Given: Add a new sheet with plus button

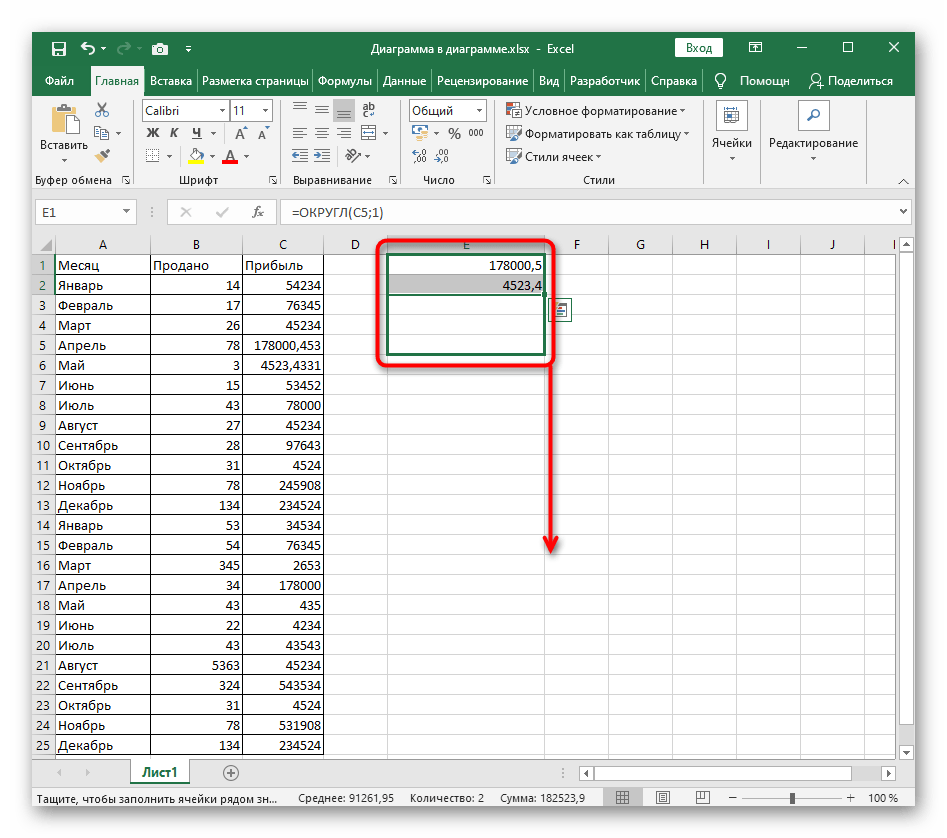Looking at the screenshot, I should coord(231,773).
